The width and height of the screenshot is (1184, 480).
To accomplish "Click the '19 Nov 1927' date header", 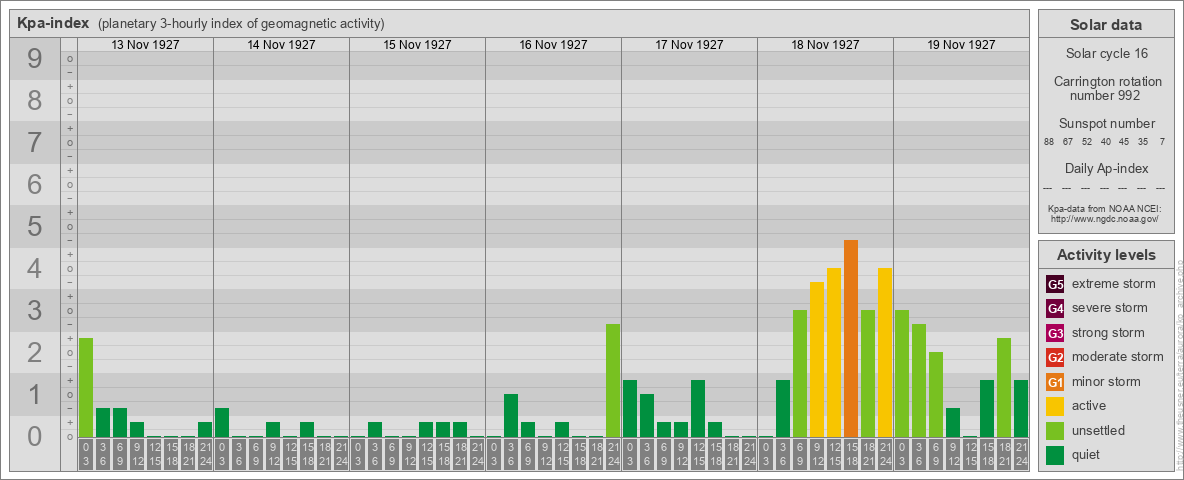I will click(x=961, y=45).
